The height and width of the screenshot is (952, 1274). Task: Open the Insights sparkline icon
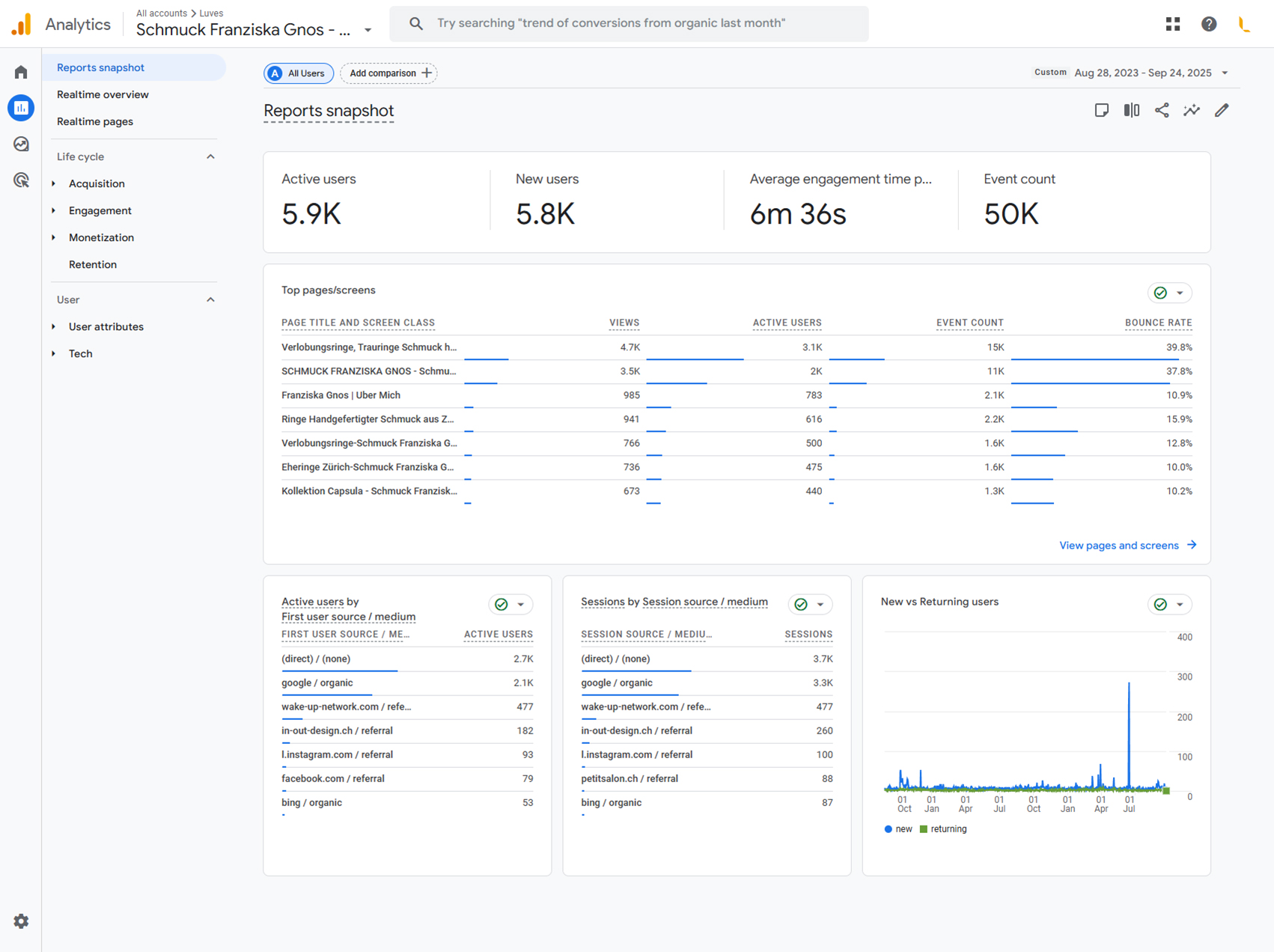click(x=1192, y=111)
